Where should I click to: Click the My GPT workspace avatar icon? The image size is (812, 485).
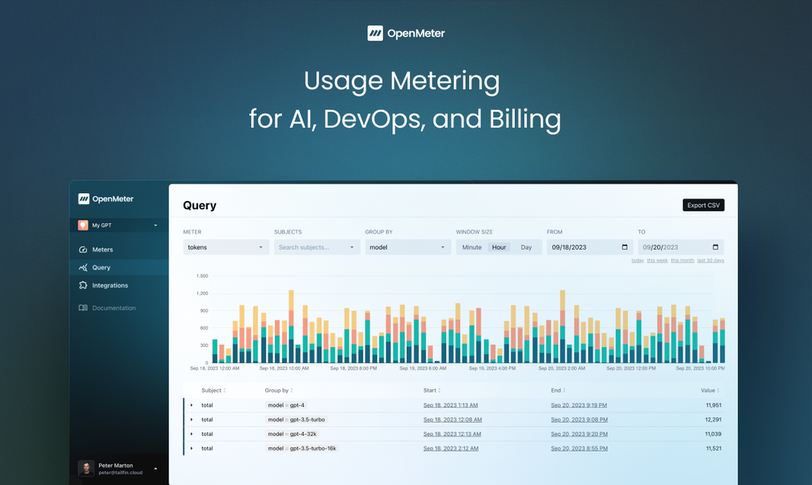click(83, 225)
